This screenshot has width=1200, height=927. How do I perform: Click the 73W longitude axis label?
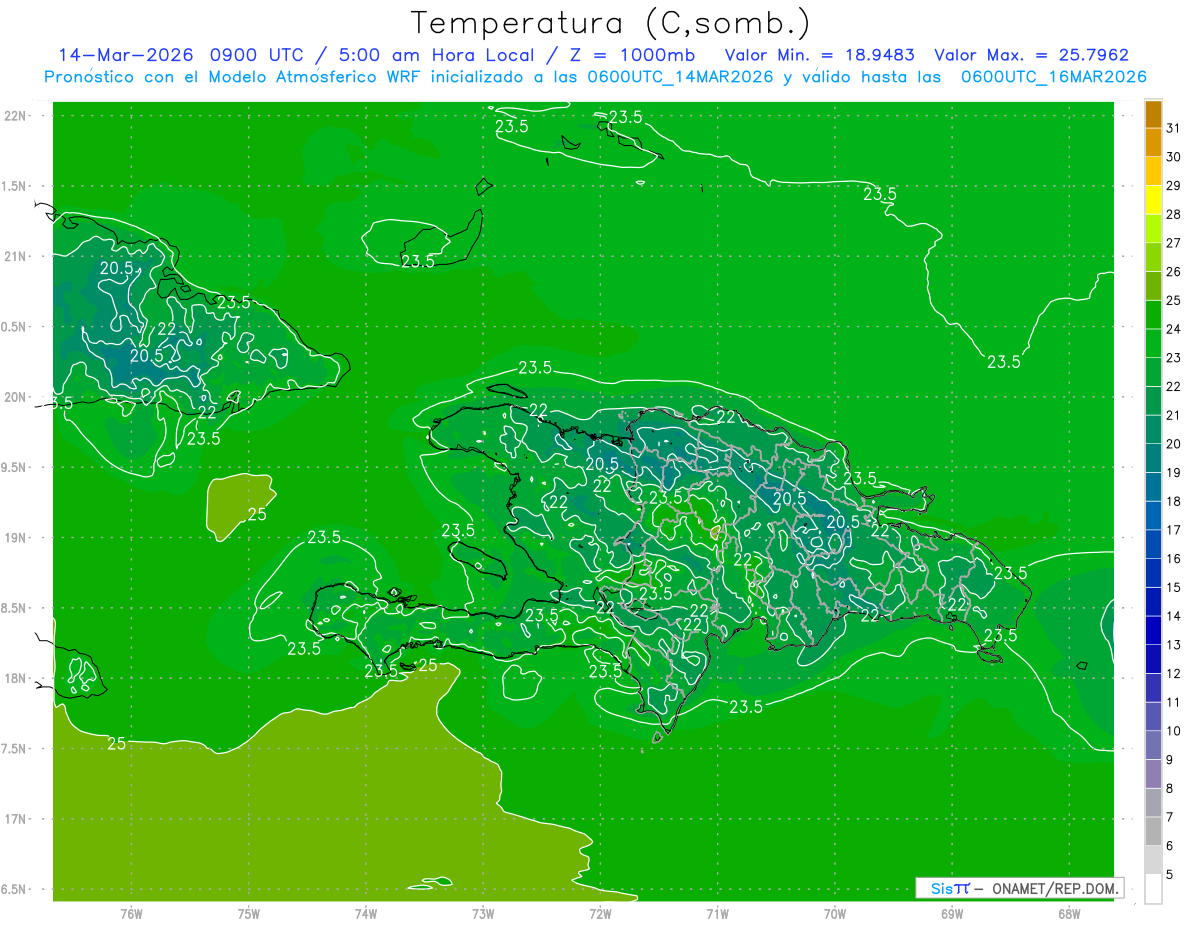(x=483, y=913)
